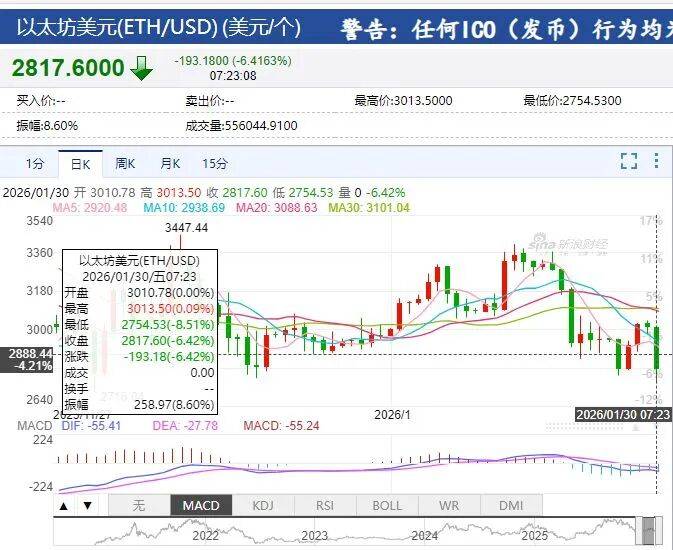Click the 2022 point on overview timeline
This screenshot has width=673, height=550.
[x=205, y=536]
